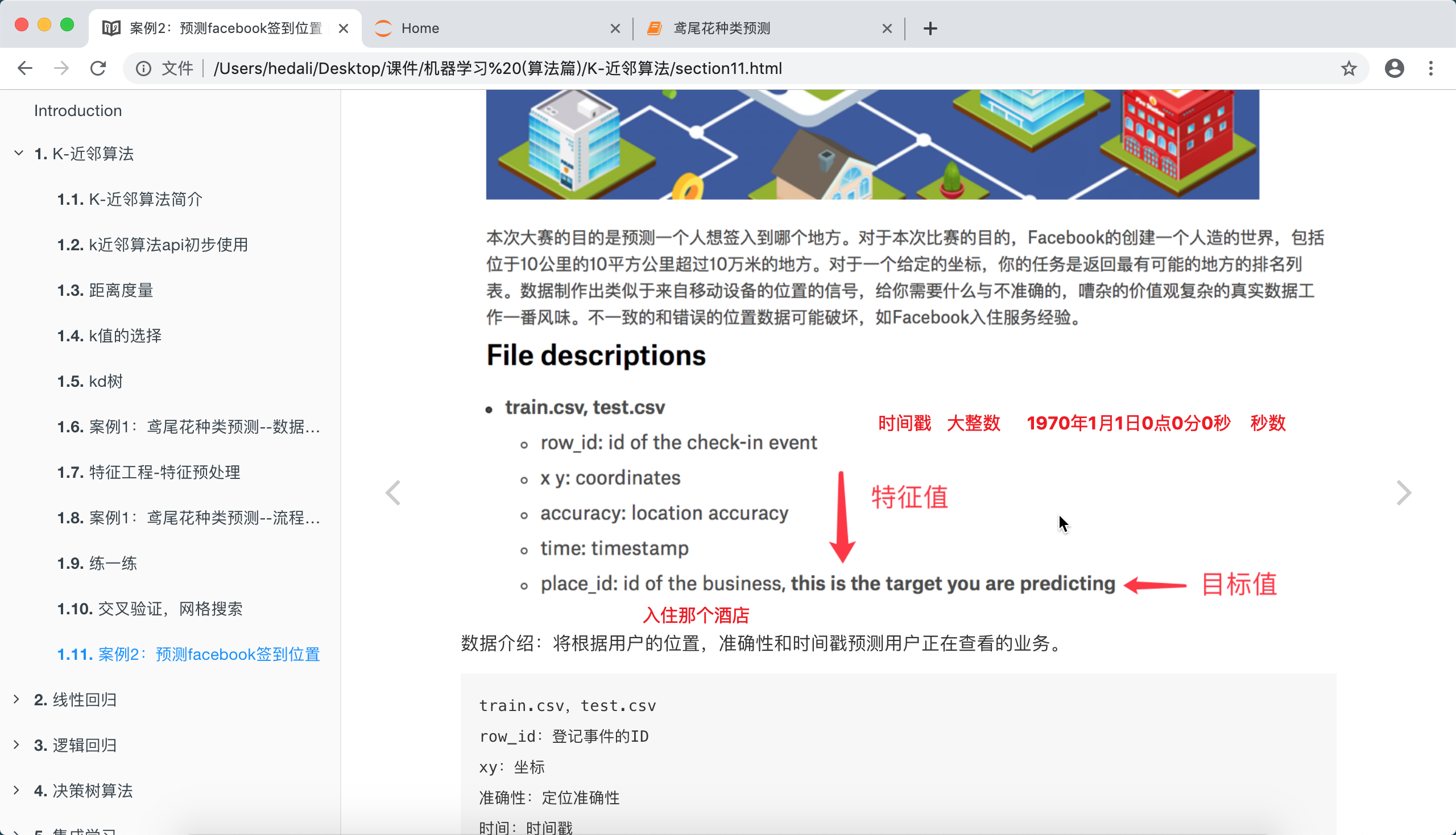The width and height of the screenshot is (1456, 835).
Task: Expand the 2. 线性回归 chapter
Action: tap(16, 699)
